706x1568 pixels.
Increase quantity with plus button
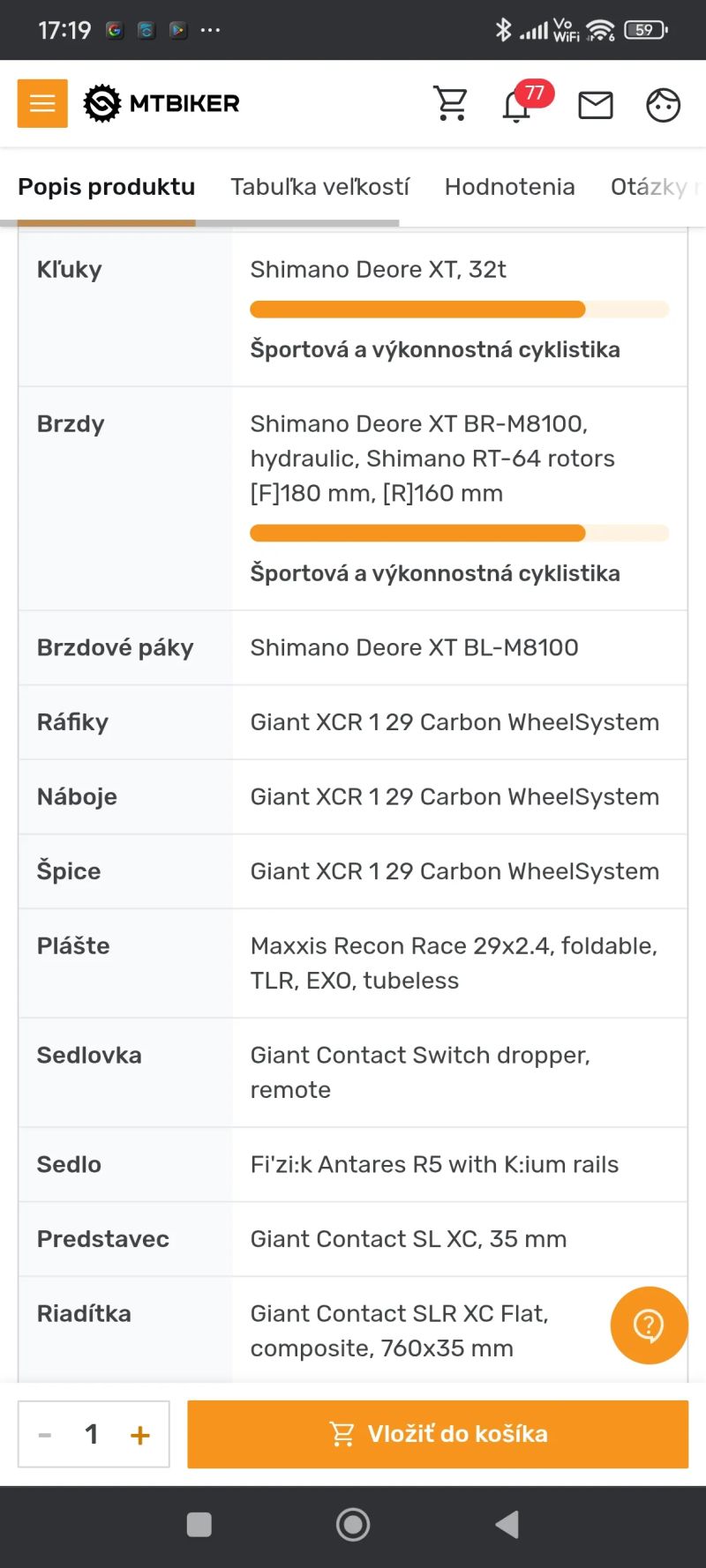[139, 1435]
